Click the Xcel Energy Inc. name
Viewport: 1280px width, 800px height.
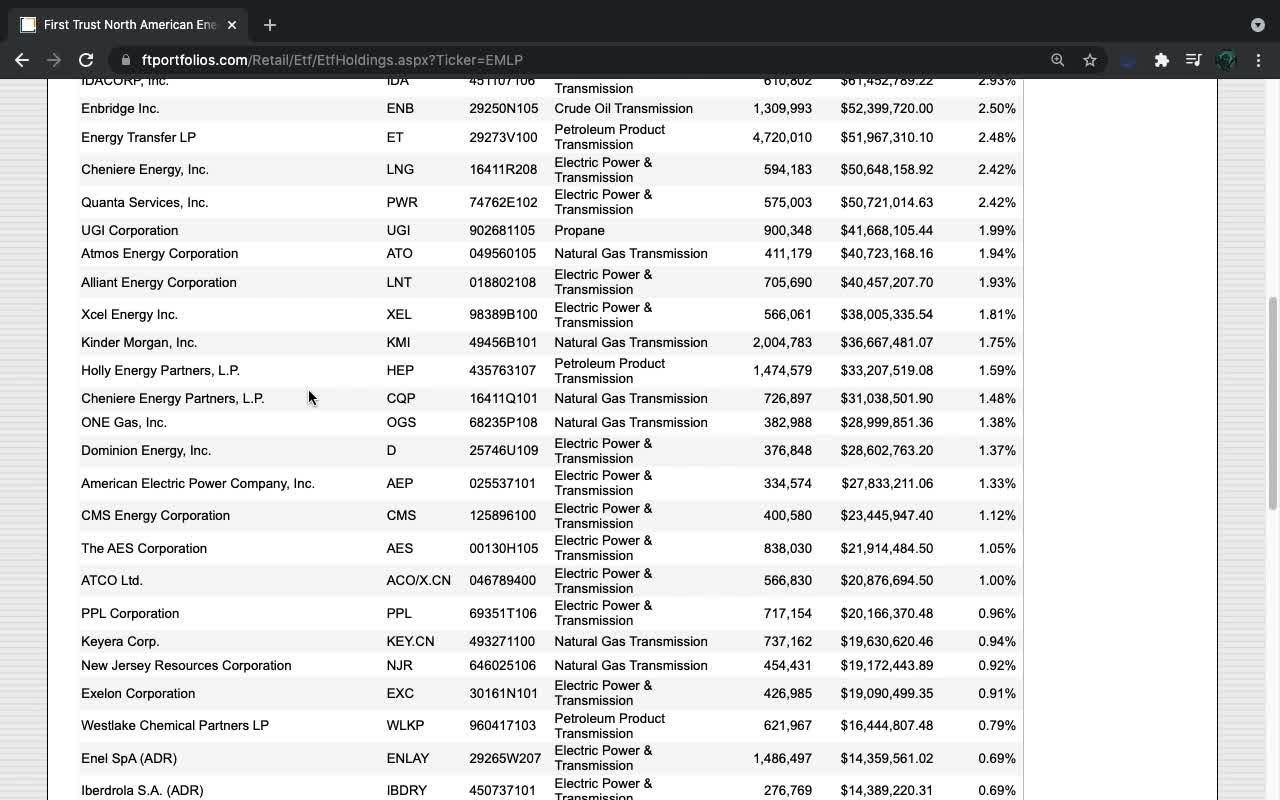click(x=129, y=314)
